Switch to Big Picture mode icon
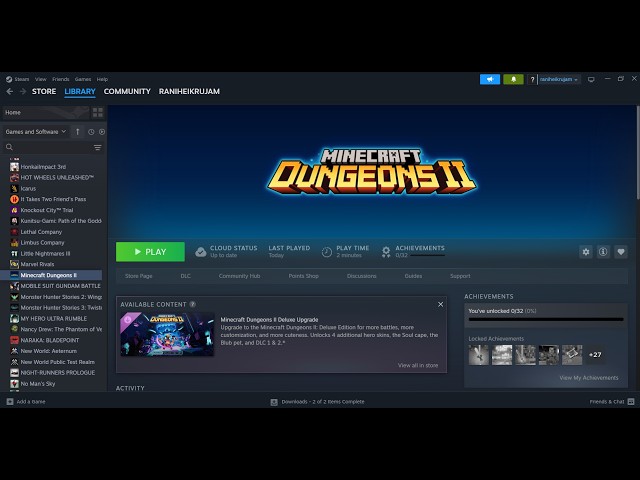The height and width of the screenshot is (480, 640). pyautogui.click(x=591, y=79)
